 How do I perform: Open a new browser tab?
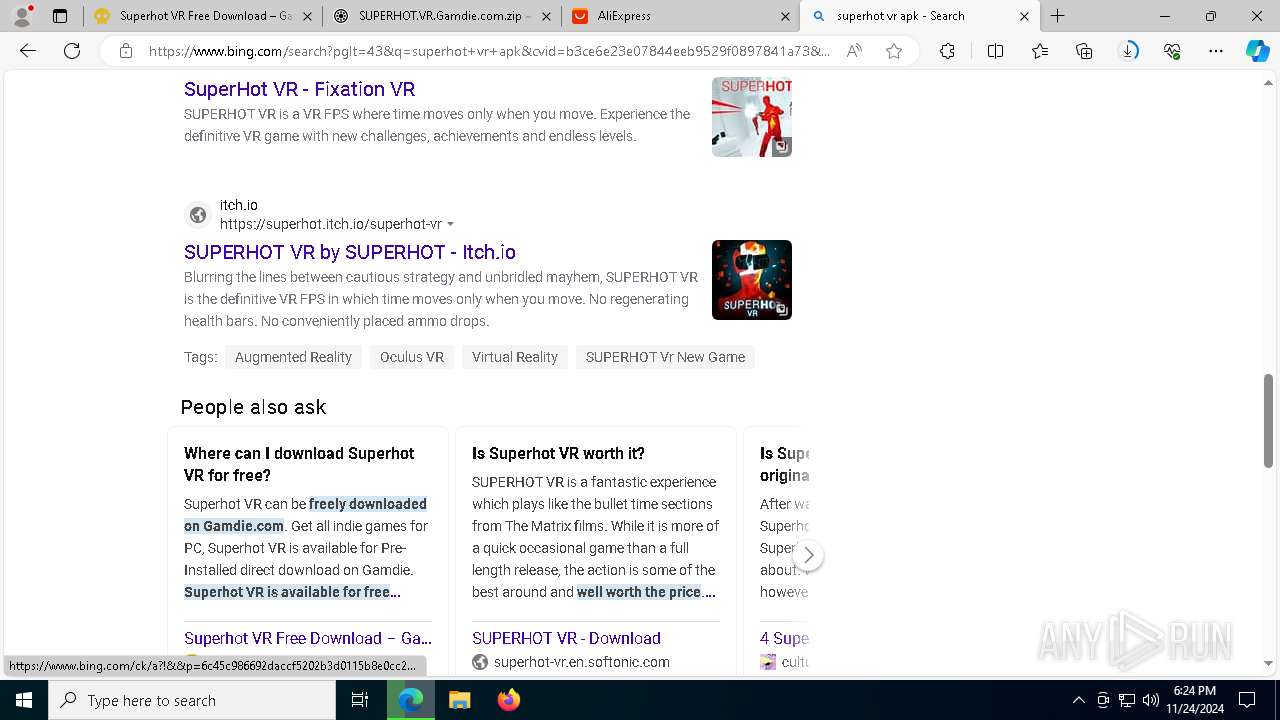[x=1058, y=16]
